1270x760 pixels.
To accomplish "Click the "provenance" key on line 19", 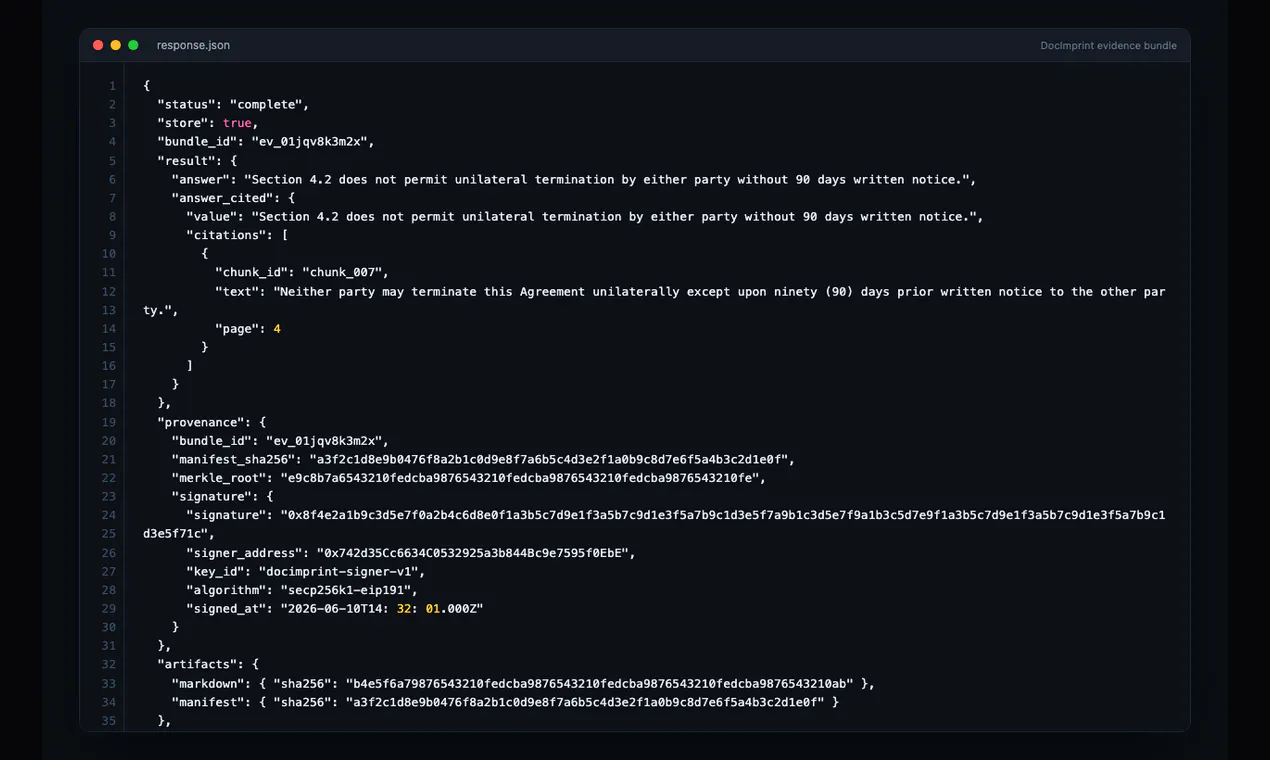I will point(197,422).
